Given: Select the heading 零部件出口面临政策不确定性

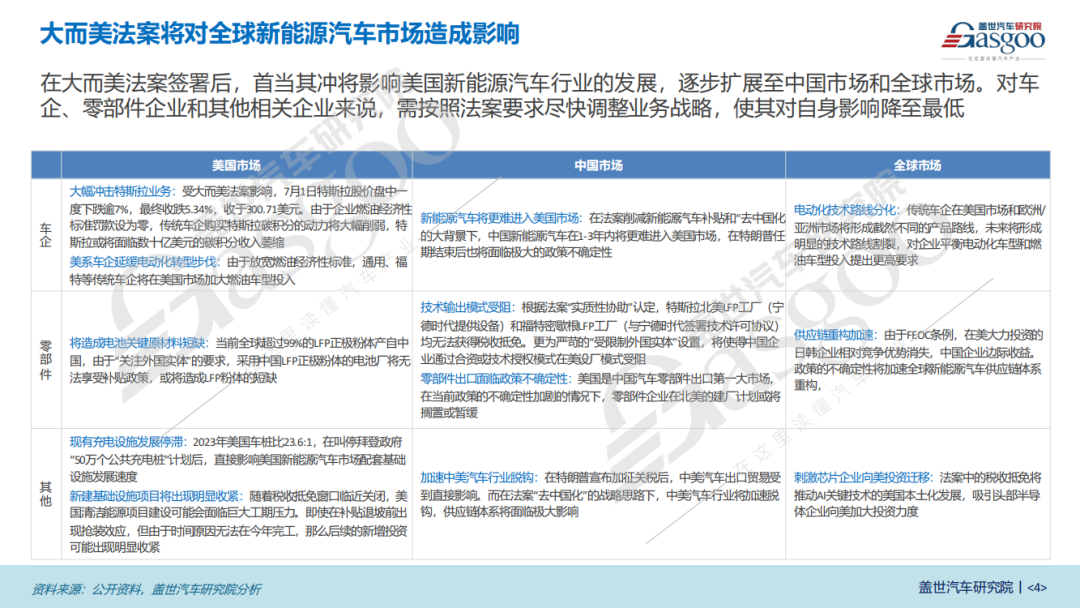Looking at the screenshot, I should tap(496, 379).
